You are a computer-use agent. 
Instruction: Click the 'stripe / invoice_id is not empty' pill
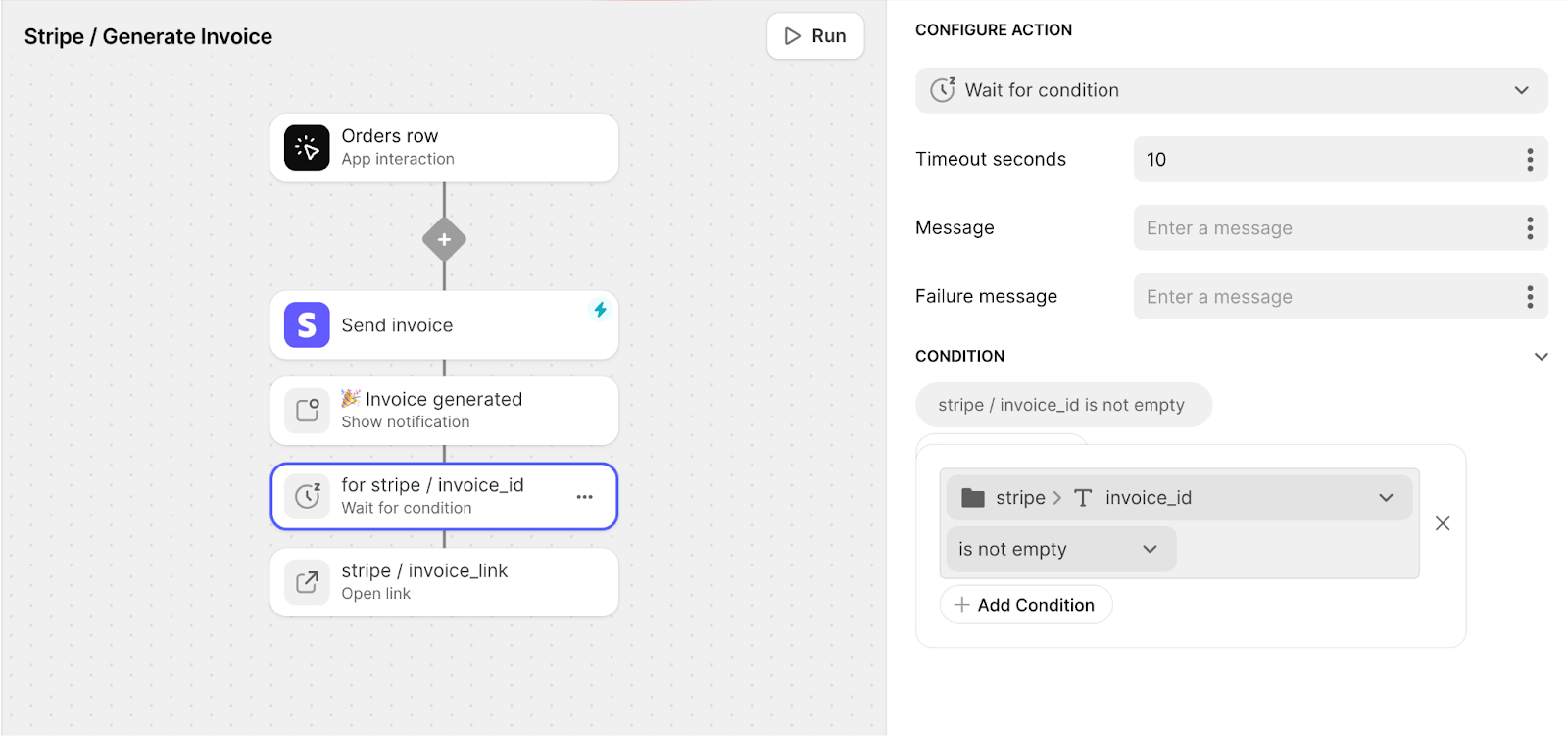click(1063, 405)
